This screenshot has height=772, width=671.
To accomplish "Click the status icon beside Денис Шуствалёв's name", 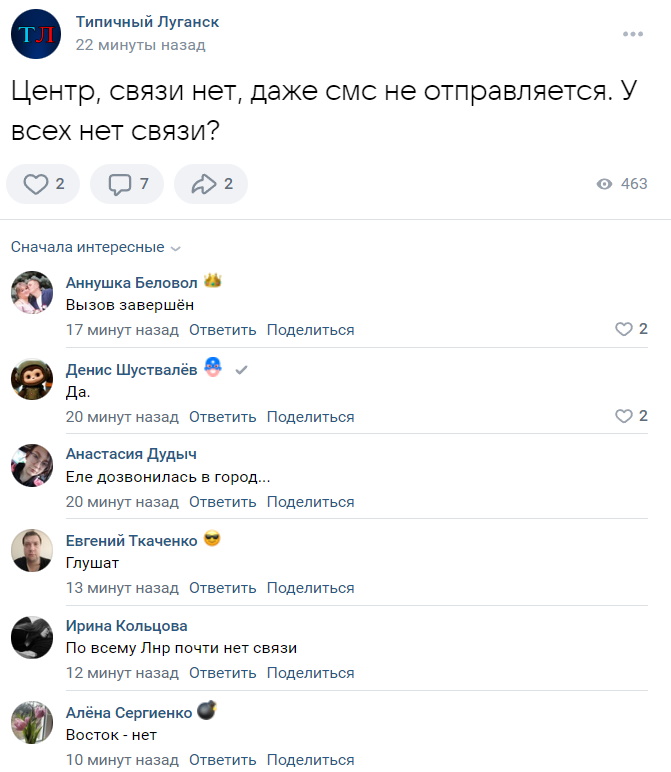I will pos(212,369).
